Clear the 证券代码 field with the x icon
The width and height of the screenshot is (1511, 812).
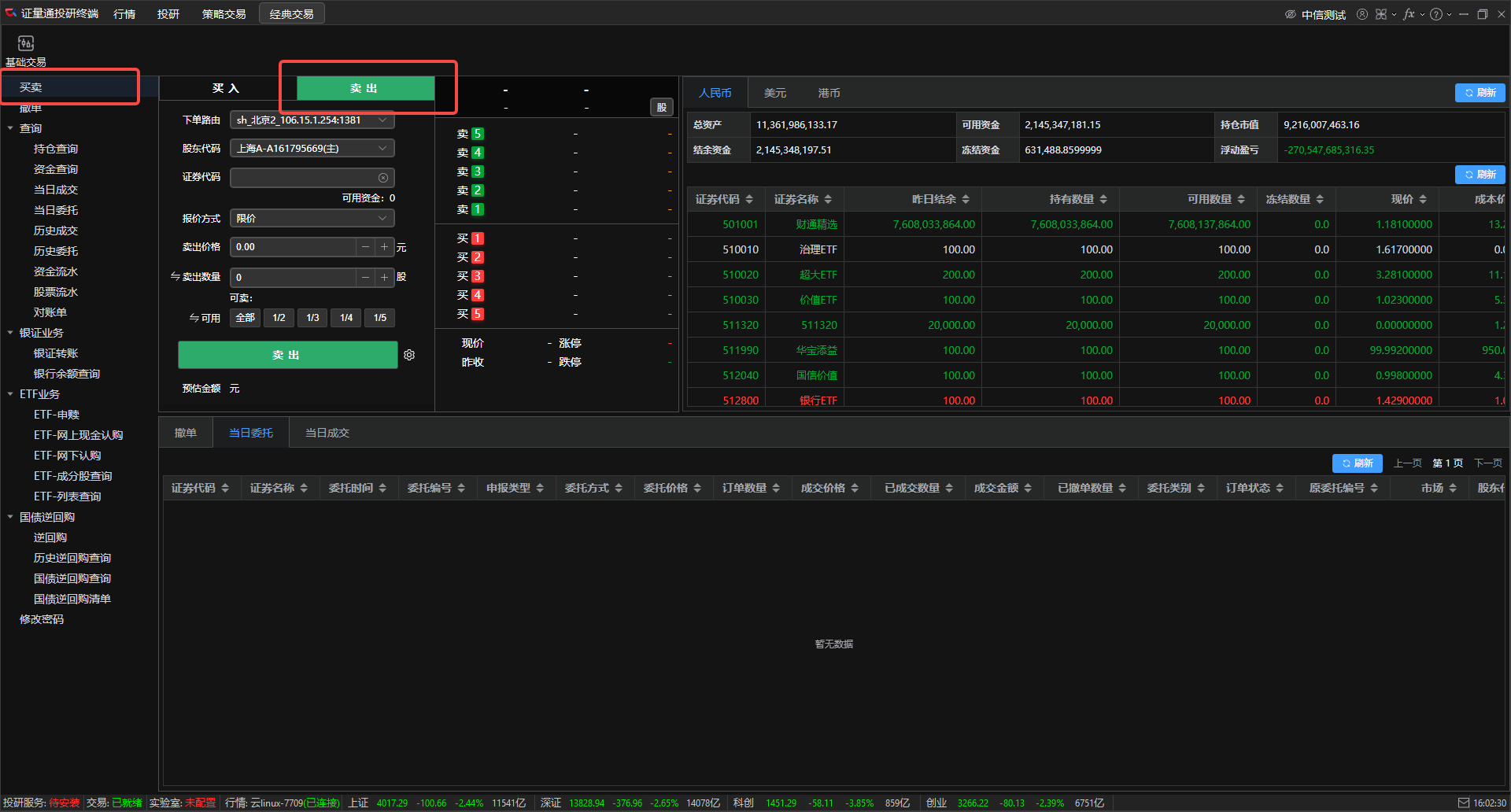click(x=383, y=178)
